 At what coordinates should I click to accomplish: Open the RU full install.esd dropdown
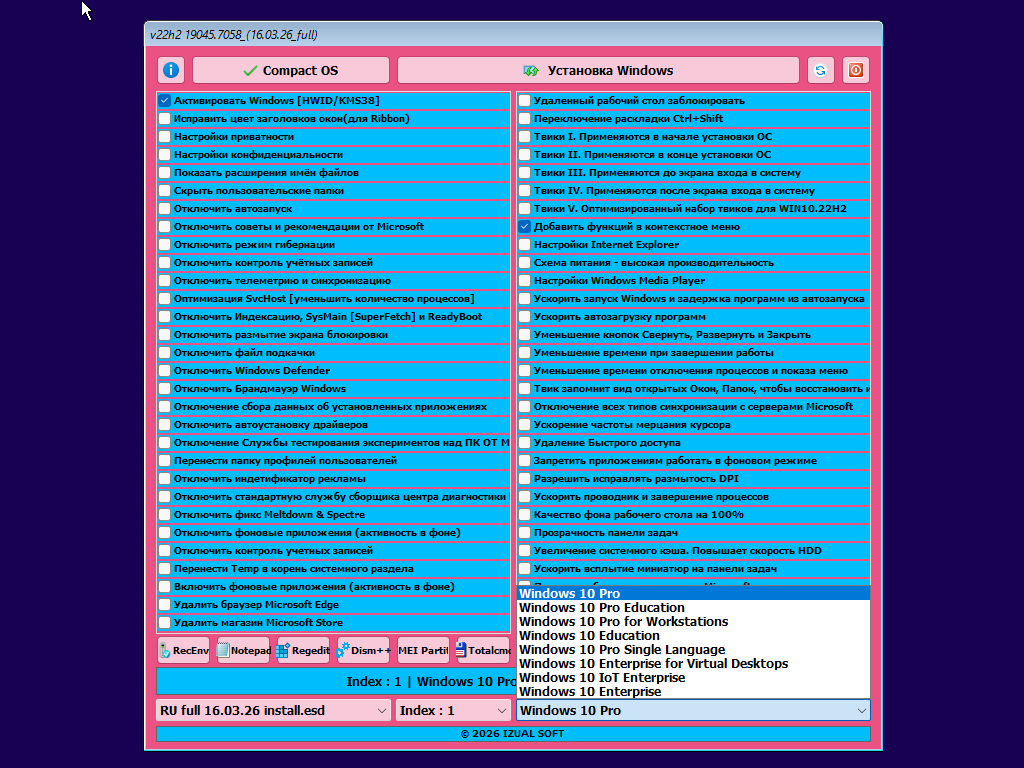(274, 711)
